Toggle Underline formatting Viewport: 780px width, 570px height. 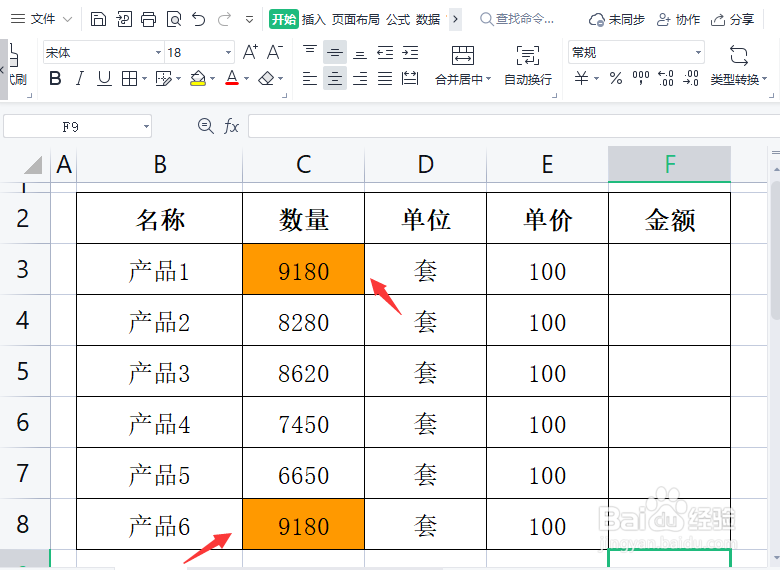coord(104,79)
